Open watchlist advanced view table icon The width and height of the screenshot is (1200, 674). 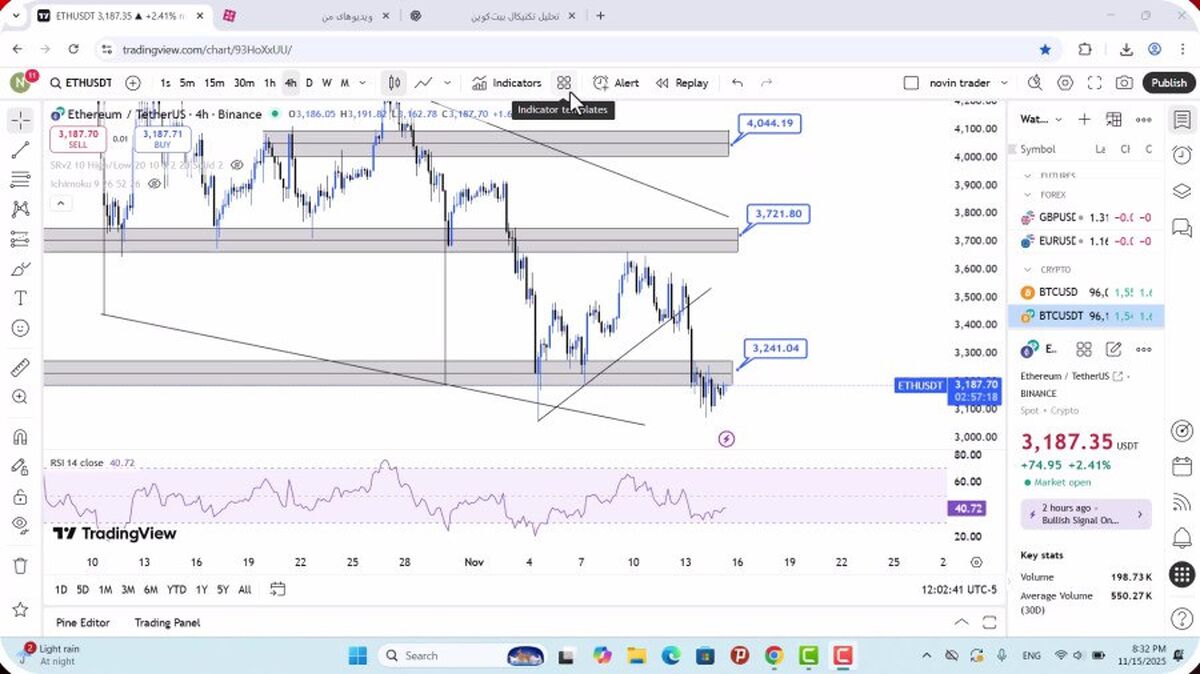point(1114,119)
